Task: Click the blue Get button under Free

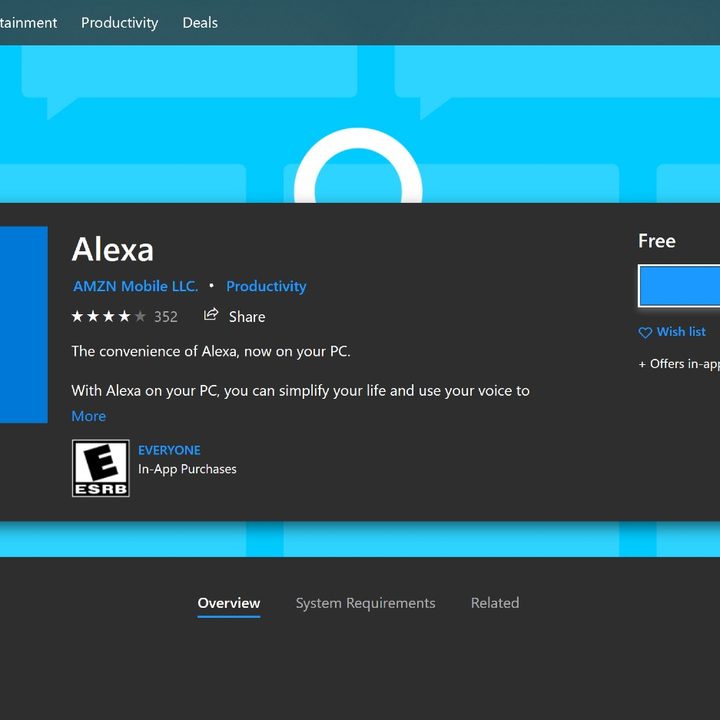Action: point(679,286)
